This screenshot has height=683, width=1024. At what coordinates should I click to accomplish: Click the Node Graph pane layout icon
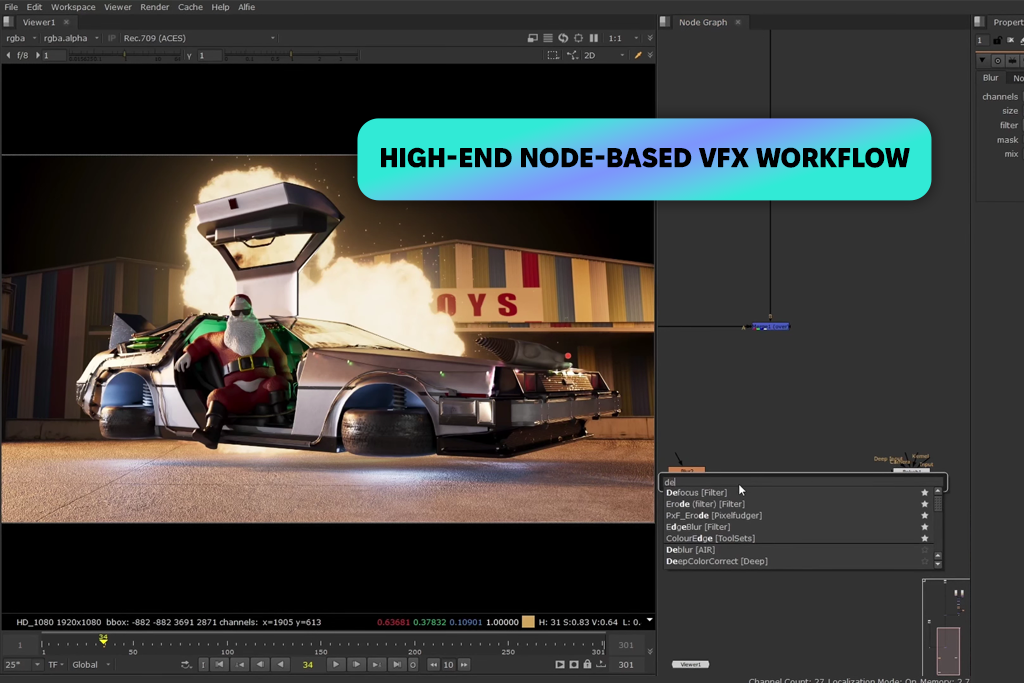tap(665, 22)
